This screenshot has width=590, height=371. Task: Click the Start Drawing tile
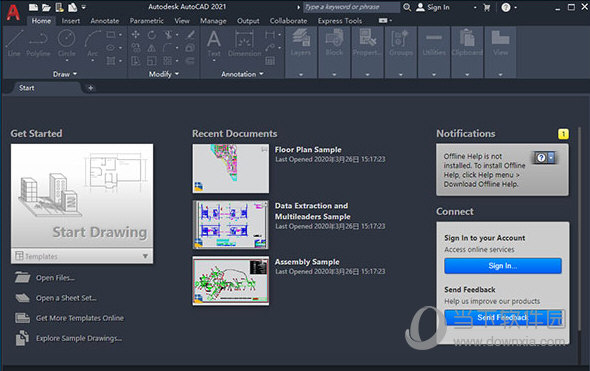tap(82, 196)
